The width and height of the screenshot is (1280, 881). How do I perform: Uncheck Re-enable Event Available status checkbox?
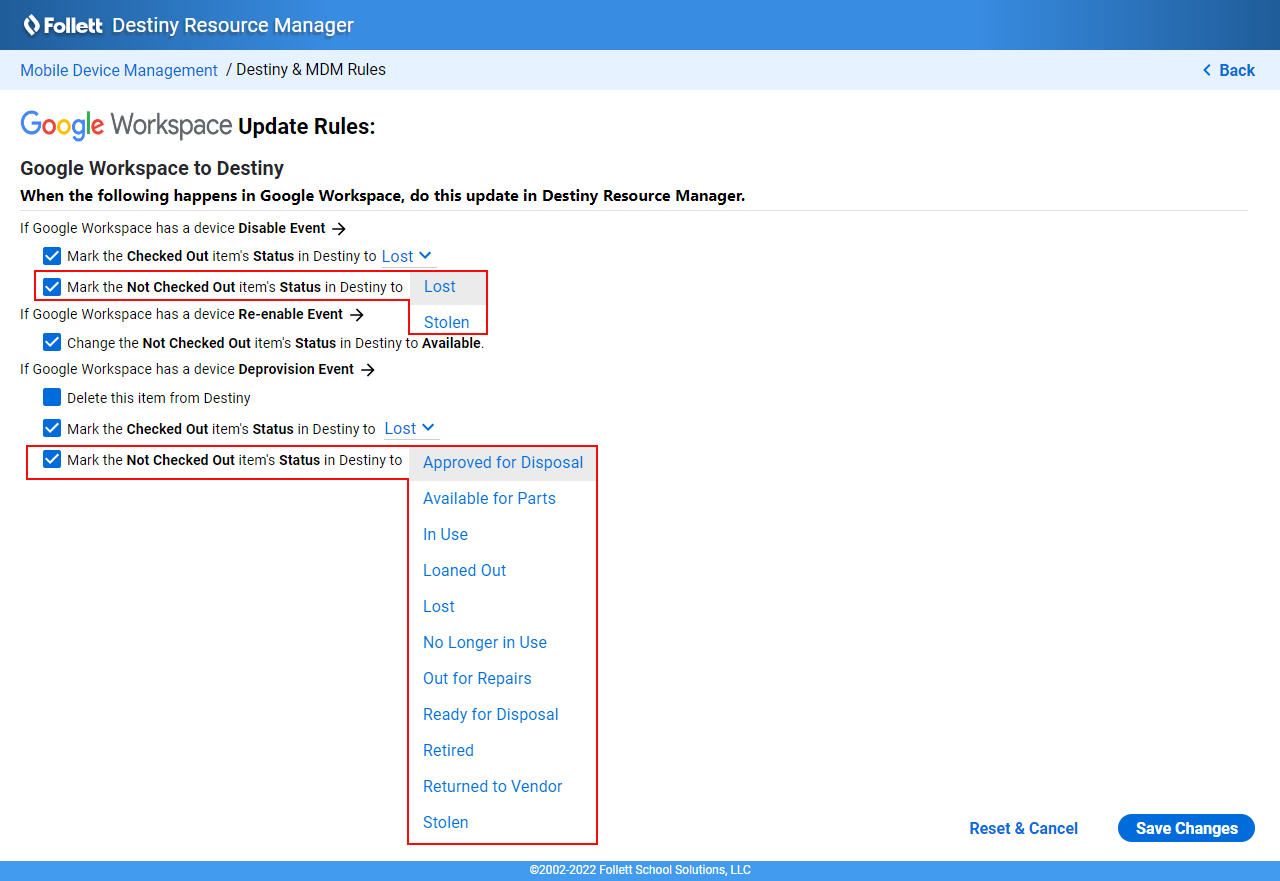[x=52, y=342]
